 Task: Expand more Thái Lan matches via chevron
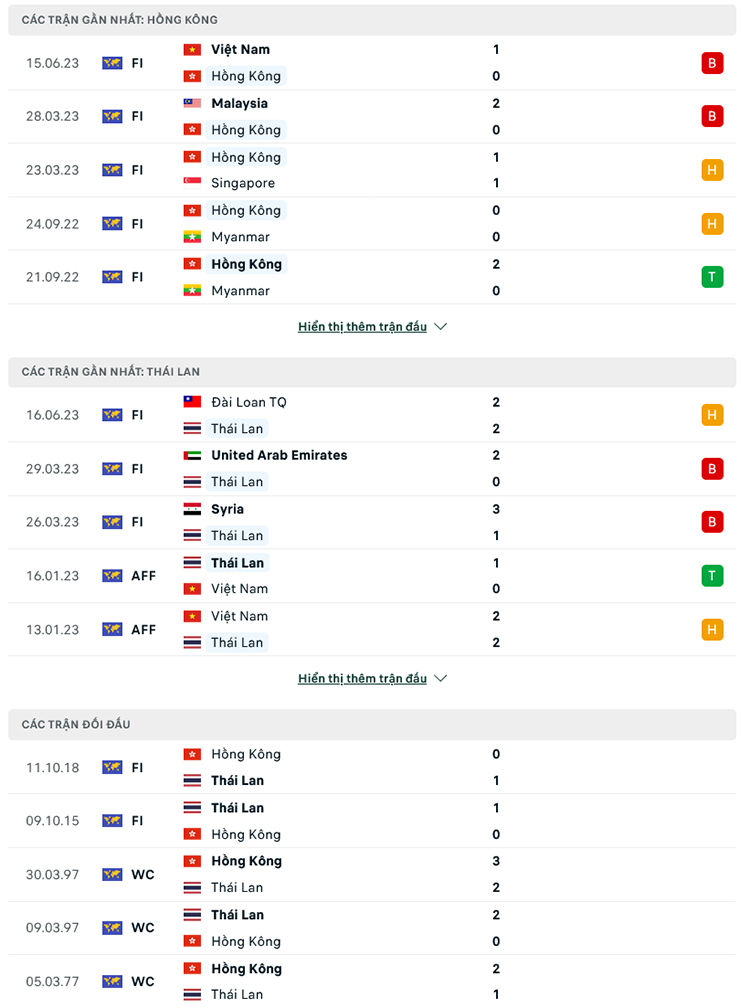[x=441, y=679]
